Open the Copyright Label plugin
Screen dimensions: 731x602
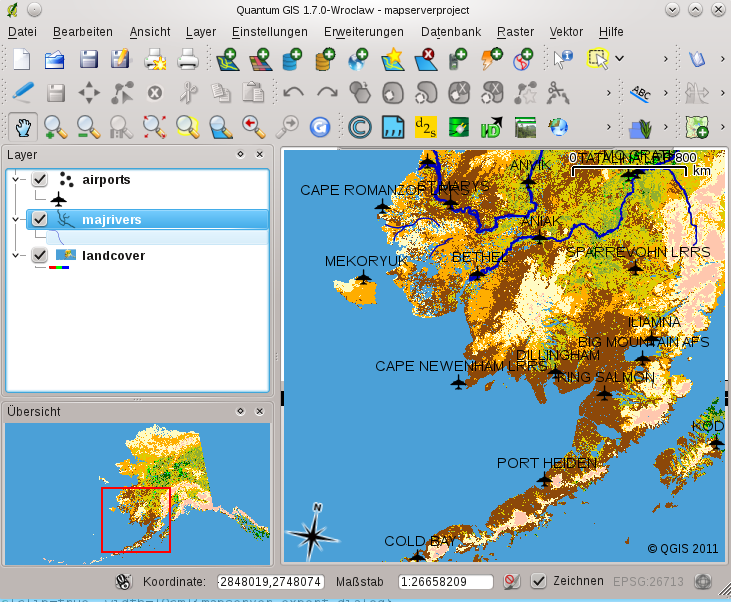tap(360, 127)
